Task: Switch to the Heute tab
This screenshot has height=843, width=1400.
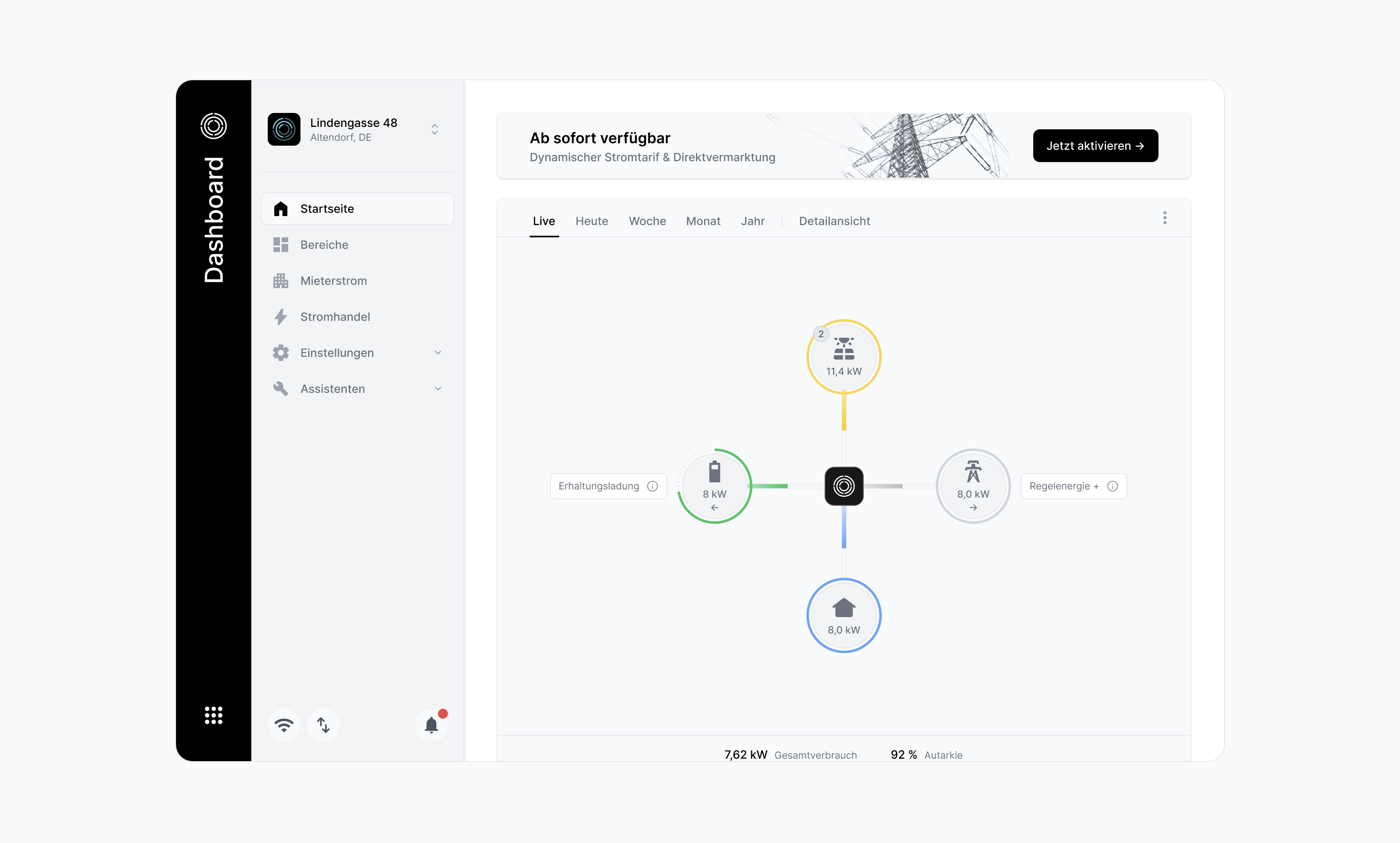Action: [x=592, y=221]
